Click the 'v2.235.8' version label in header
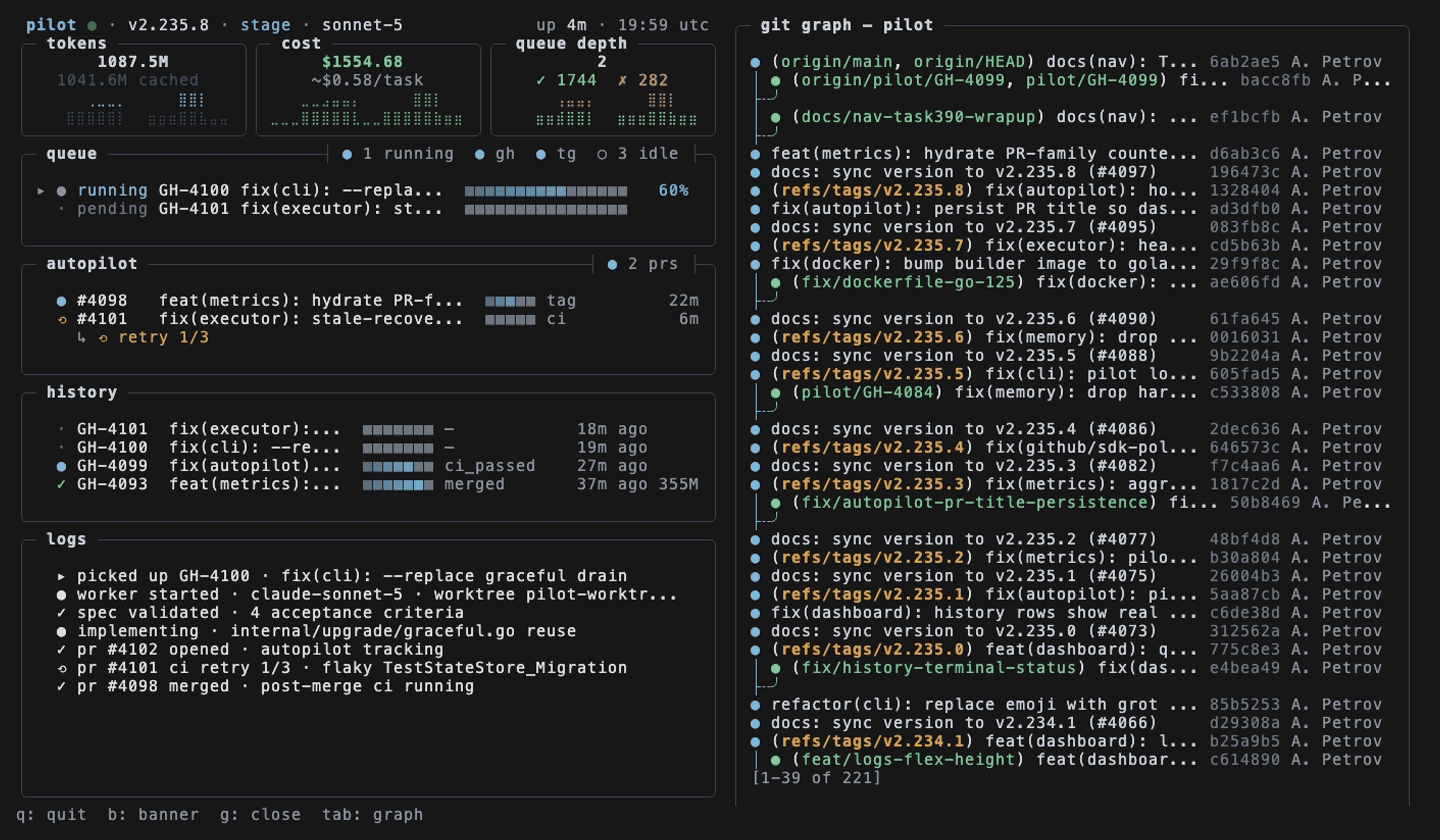 (168, 25)
